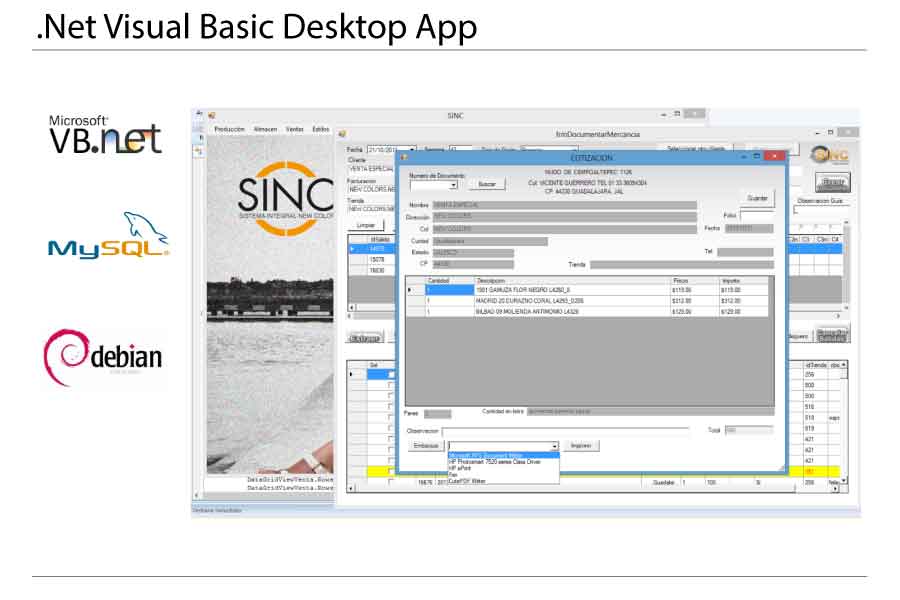Expand the Número de Documento dropdown
Image resolution: width=900 pixels, height=600 pixels.
[x=453, y=185]
